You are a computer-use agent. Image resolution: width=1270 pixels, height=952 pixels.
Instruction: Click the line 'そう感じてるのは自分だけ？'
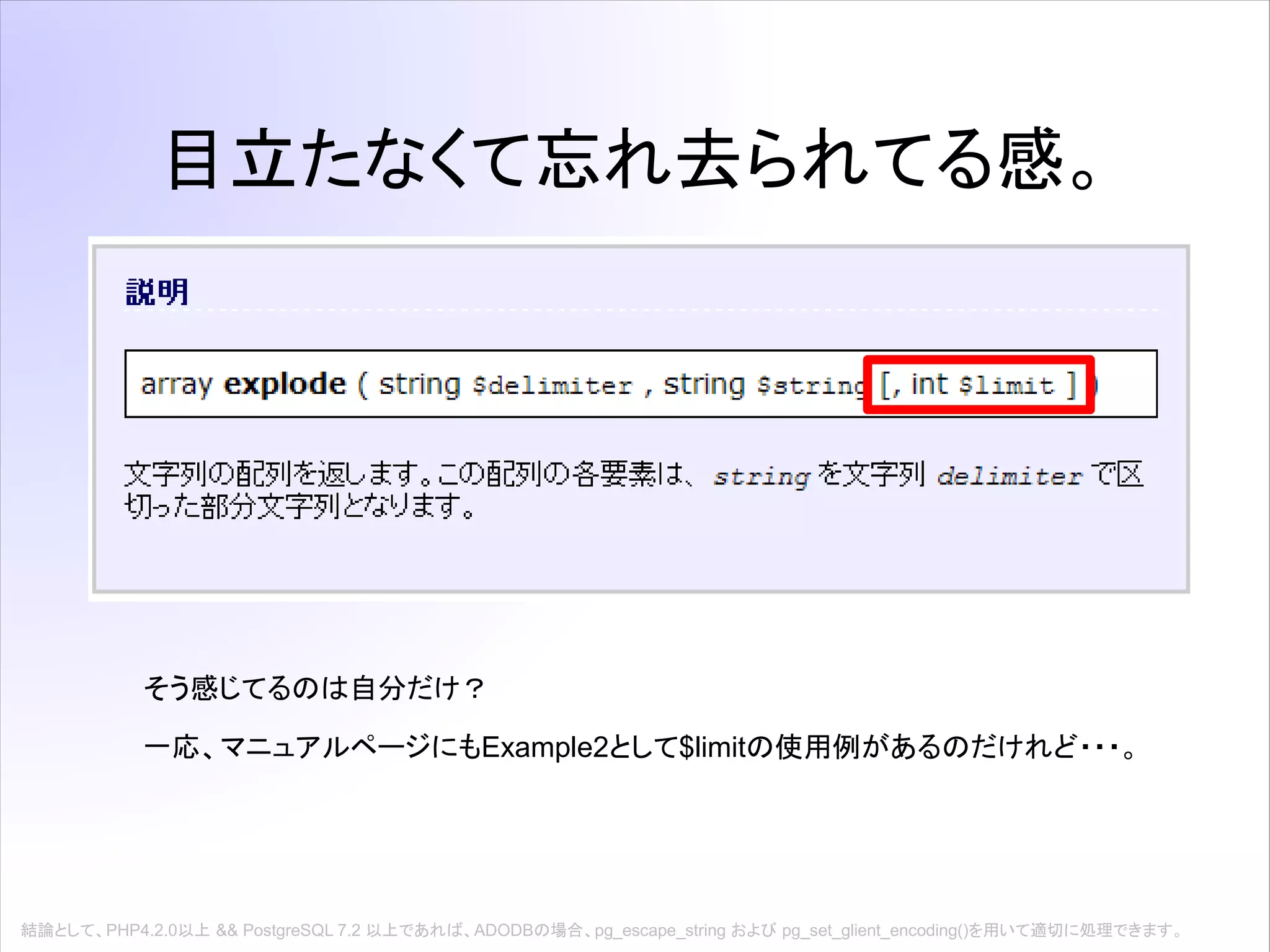click(314, 688)
